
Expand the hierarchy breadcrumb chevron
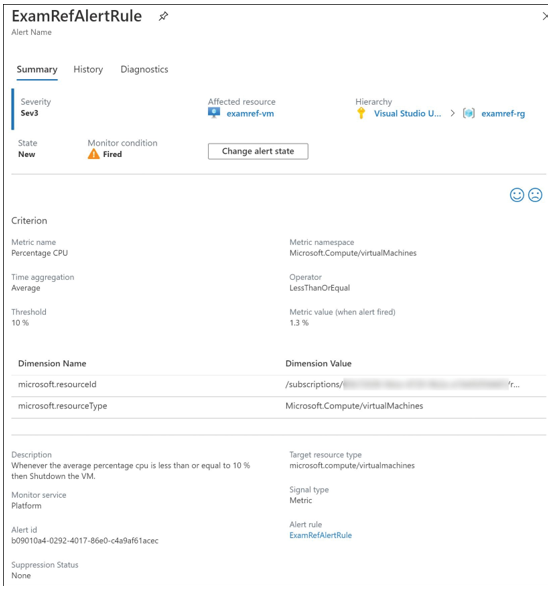pos(452,113)
